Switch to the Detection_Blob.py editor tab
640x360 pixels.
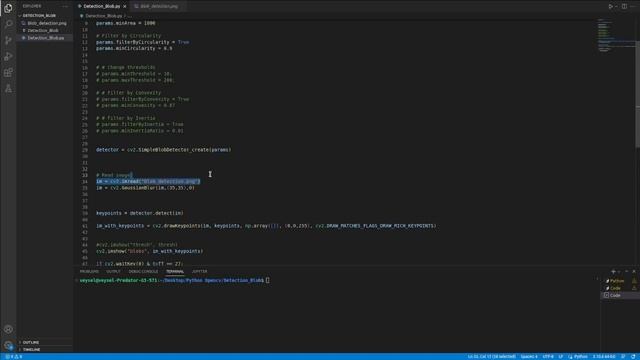(101, 7)
